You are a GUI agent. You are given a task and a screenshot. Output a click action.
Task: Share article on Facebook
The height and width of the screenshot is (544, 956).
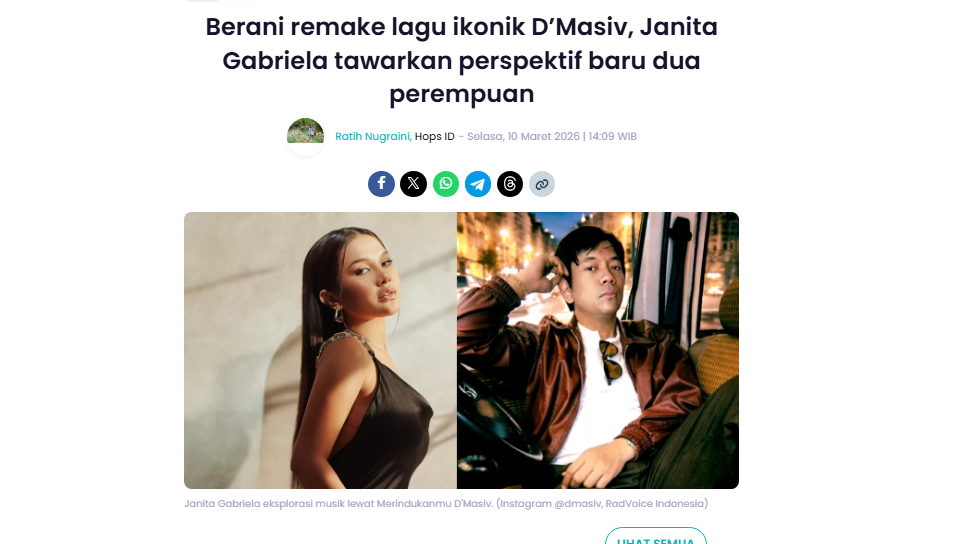[381, 184]
